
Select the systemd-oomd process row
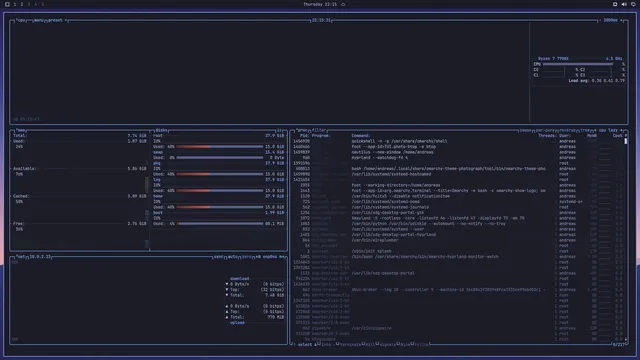[x=458, y=202]
